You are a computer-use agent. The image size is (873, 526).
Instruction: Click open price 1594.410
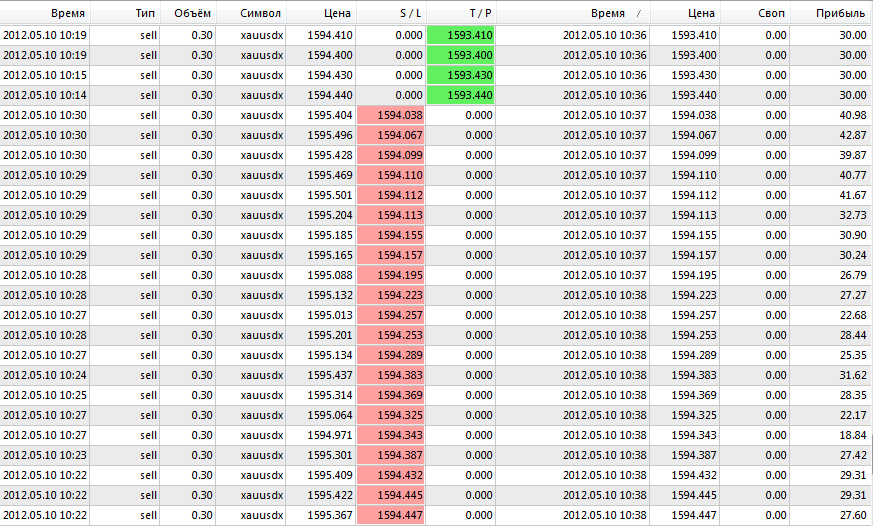pyautogui.click(x=330, y=35)
